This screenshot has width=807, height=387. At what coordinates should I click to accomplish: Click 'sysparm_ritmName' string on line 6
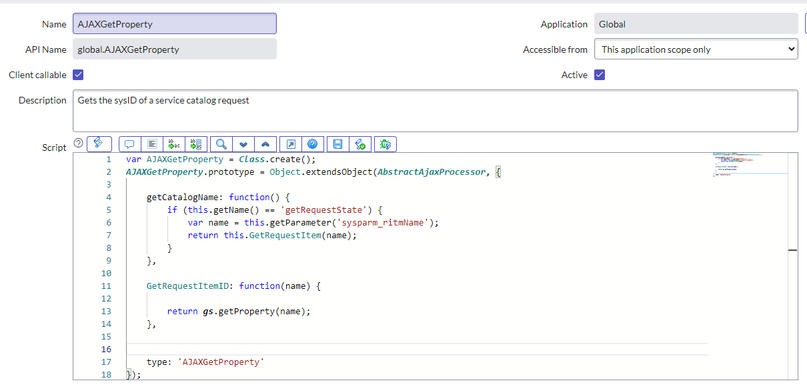[383, 223]
